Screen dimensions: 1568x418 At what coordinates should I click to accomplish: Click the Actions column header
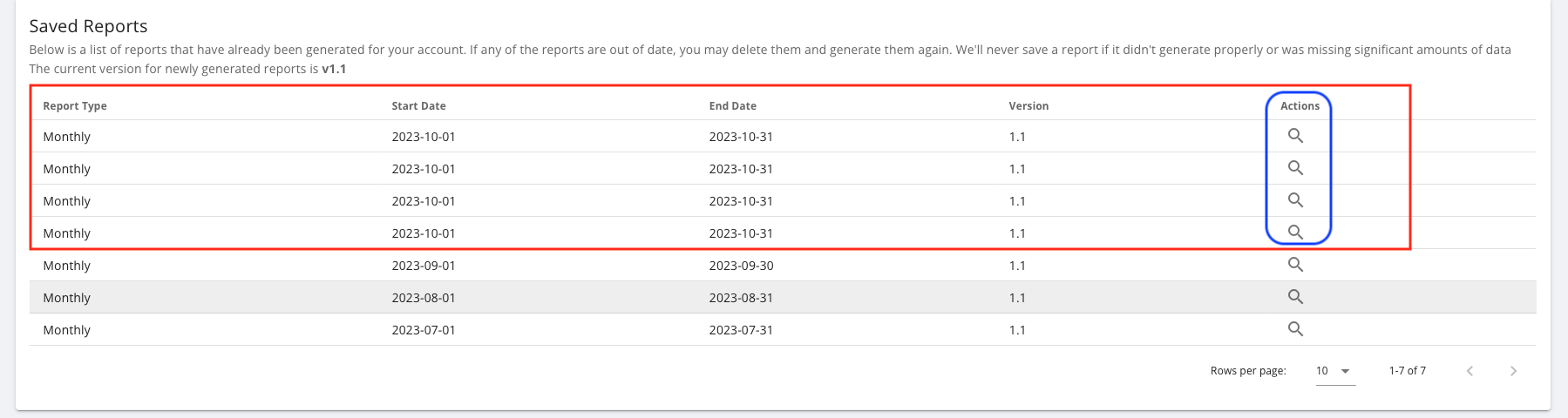tap(1300, 106)
